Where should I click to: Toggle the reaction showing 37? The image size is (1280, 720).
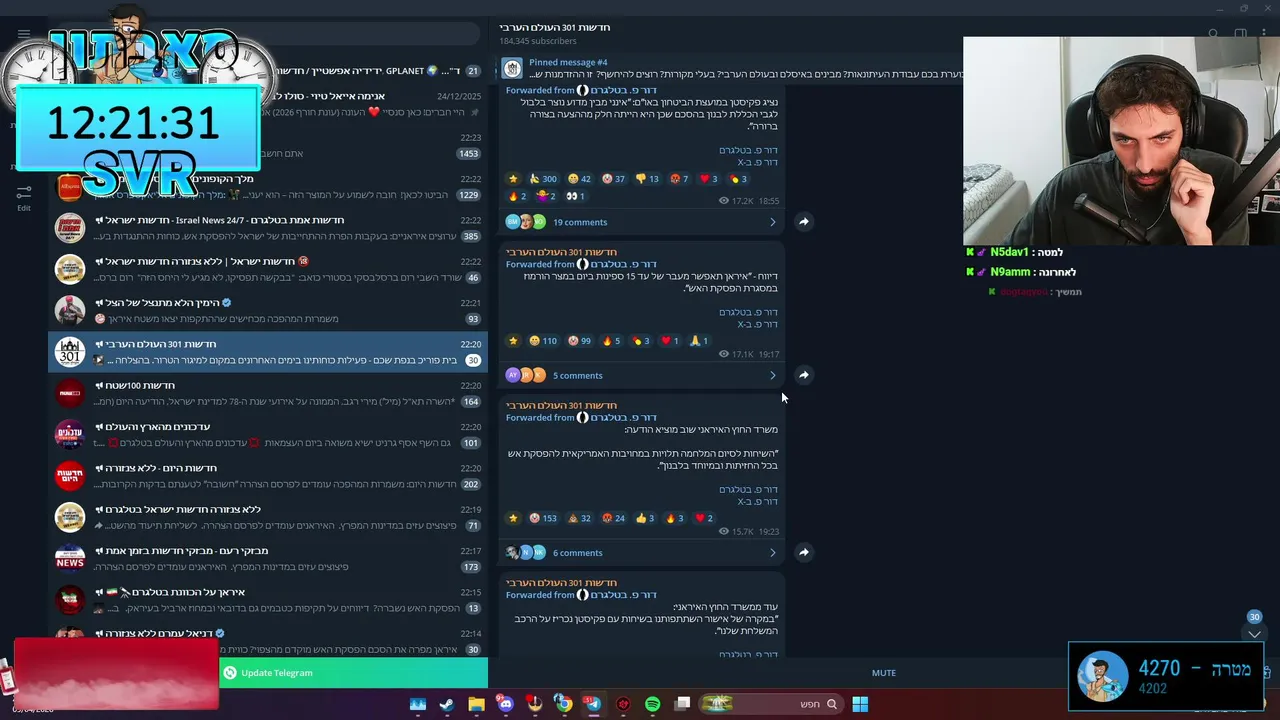pos(613,179)
